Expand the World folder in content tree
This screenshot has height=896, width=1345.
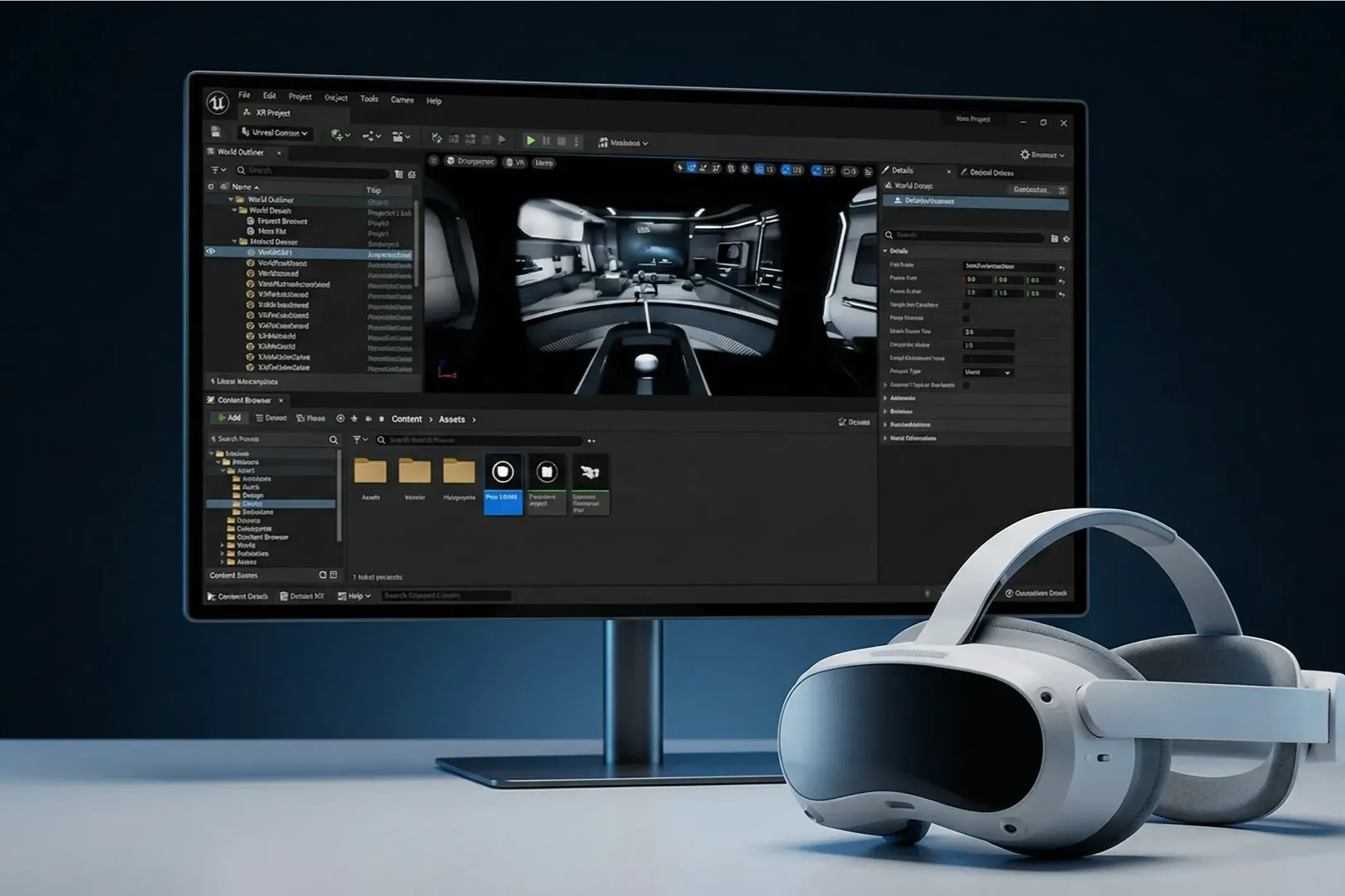(x=223, y=545)
